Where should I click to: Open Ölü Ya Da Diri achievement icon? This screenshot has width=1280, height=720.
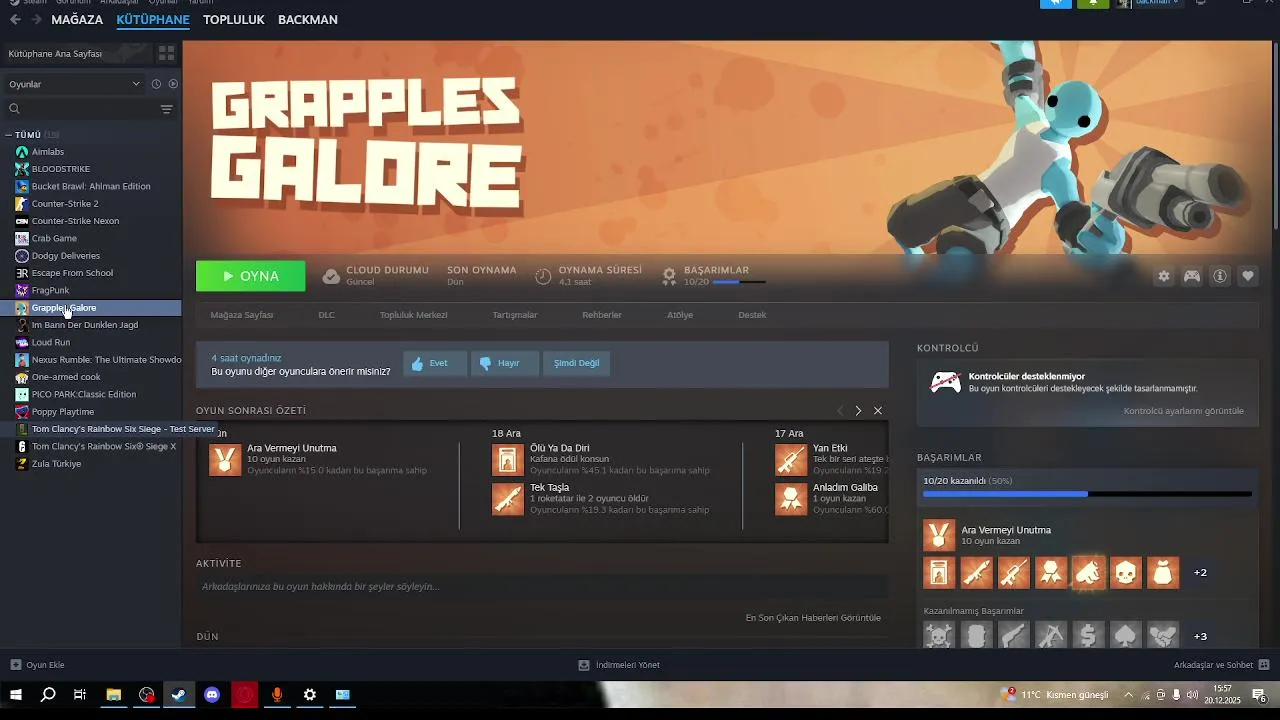(508, 460)
